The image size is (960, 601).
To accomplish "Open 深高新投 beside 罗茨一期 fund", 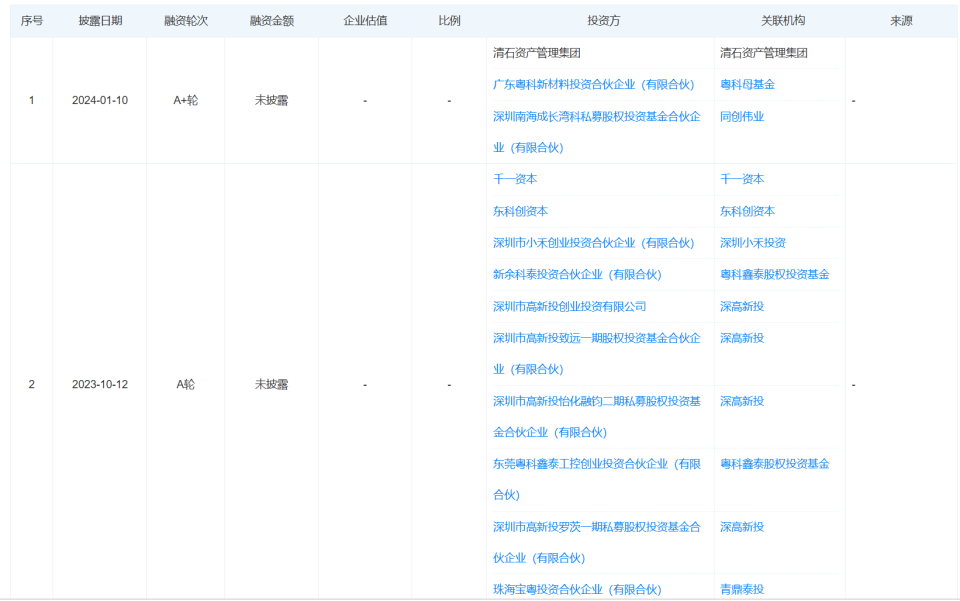I will click(741, 527).
